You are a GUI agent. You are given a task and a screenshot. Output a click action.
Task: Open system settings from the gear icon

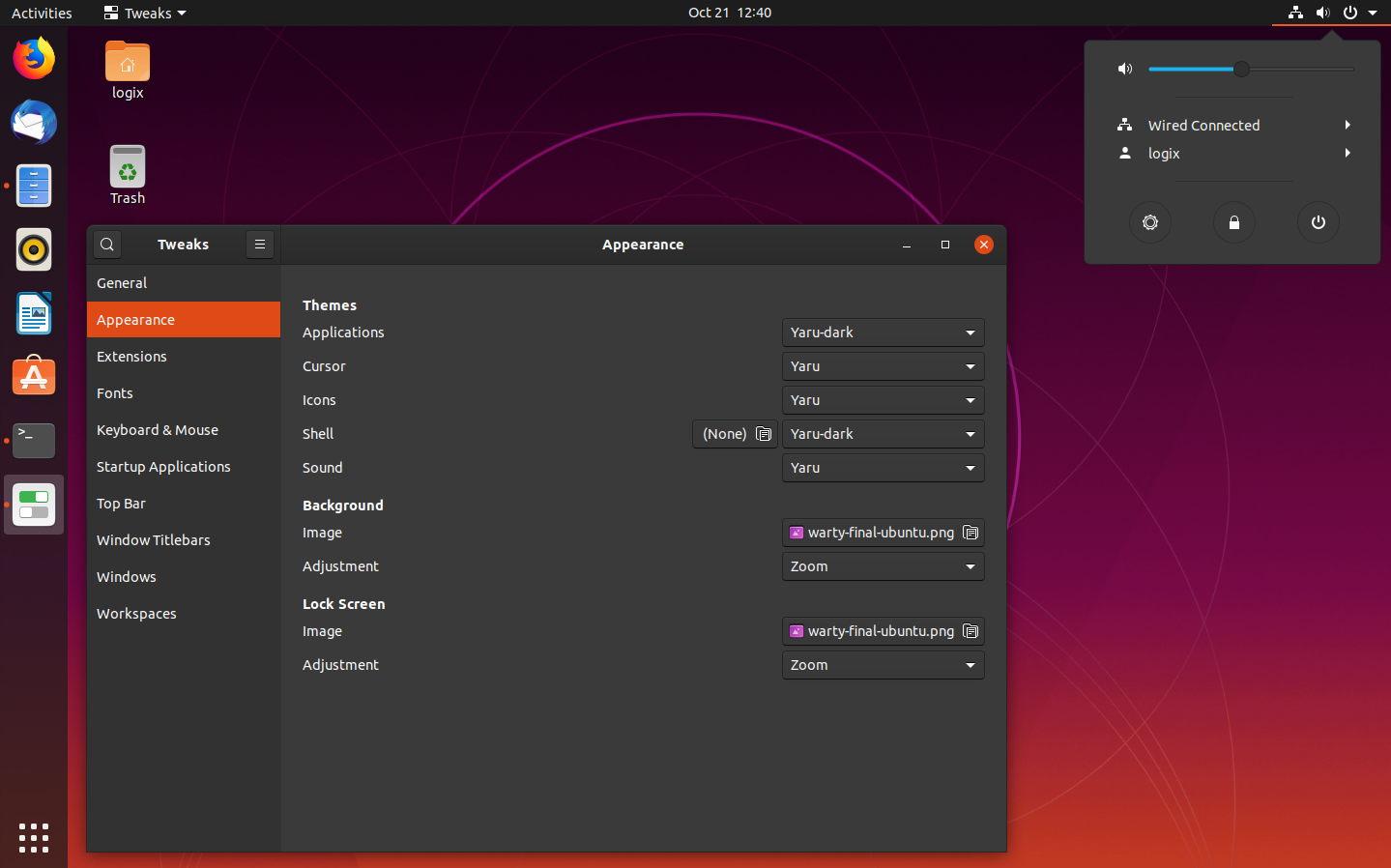coord(1149,222)
